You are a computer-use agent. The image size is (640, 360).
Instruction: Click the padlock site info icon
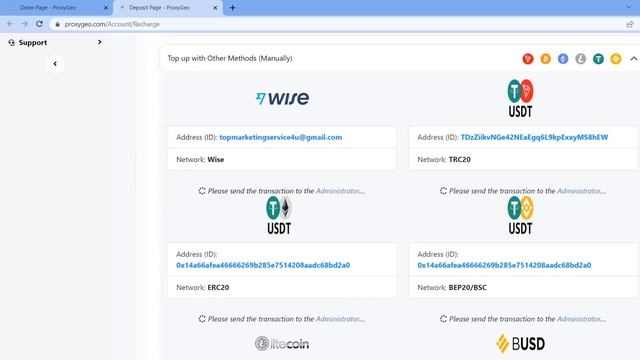tap(58, 24)
